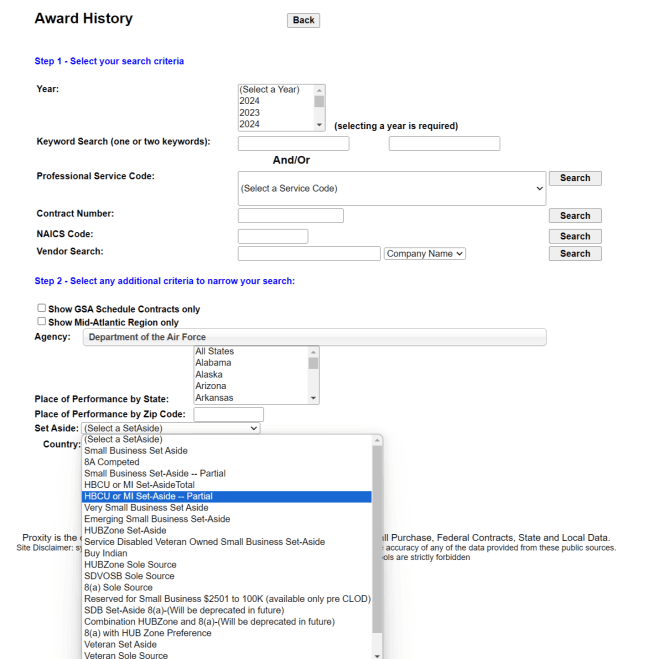Focus the Place of Performance Zip Code field
The height and width of the screenshot is (659, 659).
point(229,414)
